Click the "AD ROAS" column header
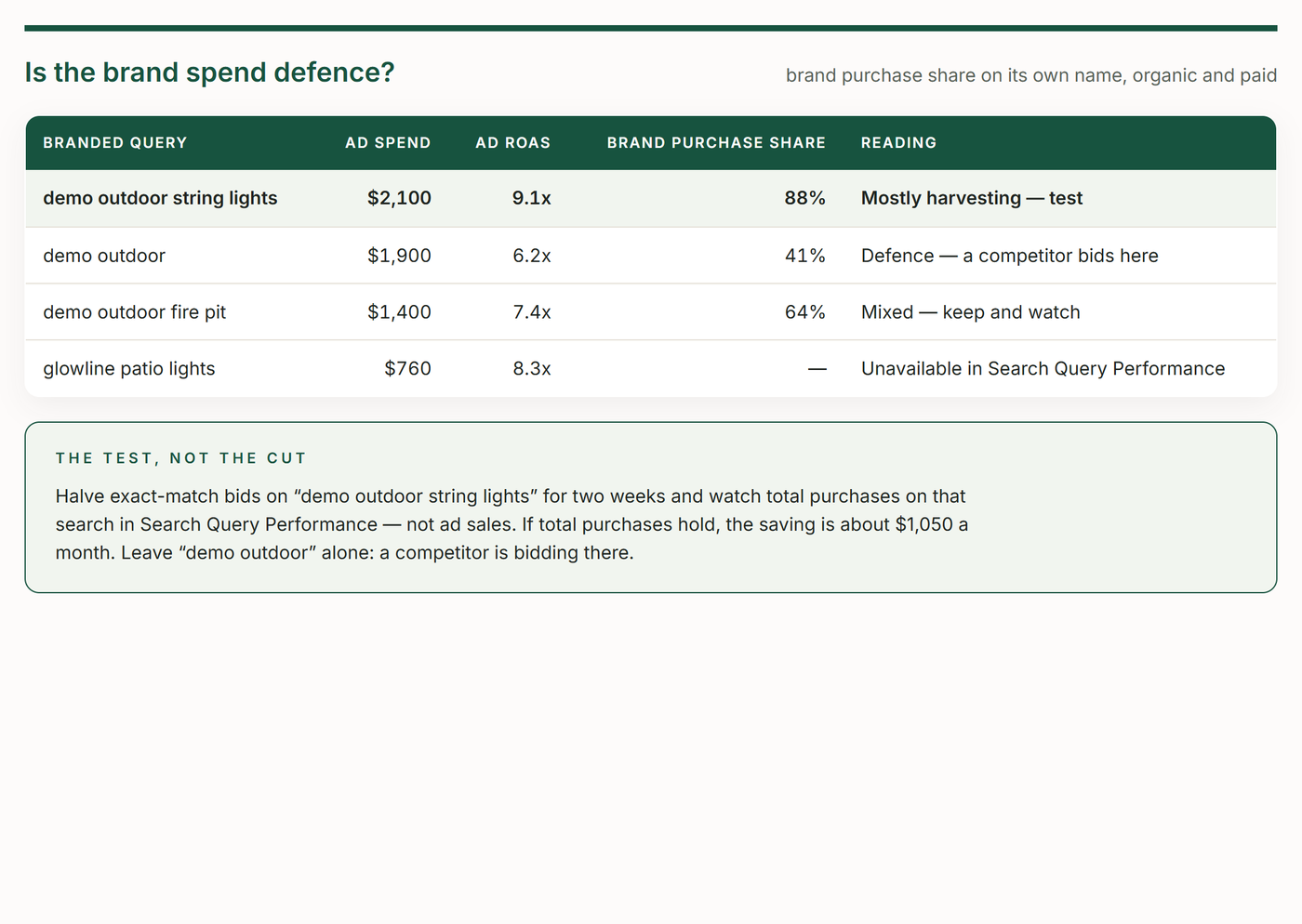Screen dimensions: 1302x924 (512, 143)
